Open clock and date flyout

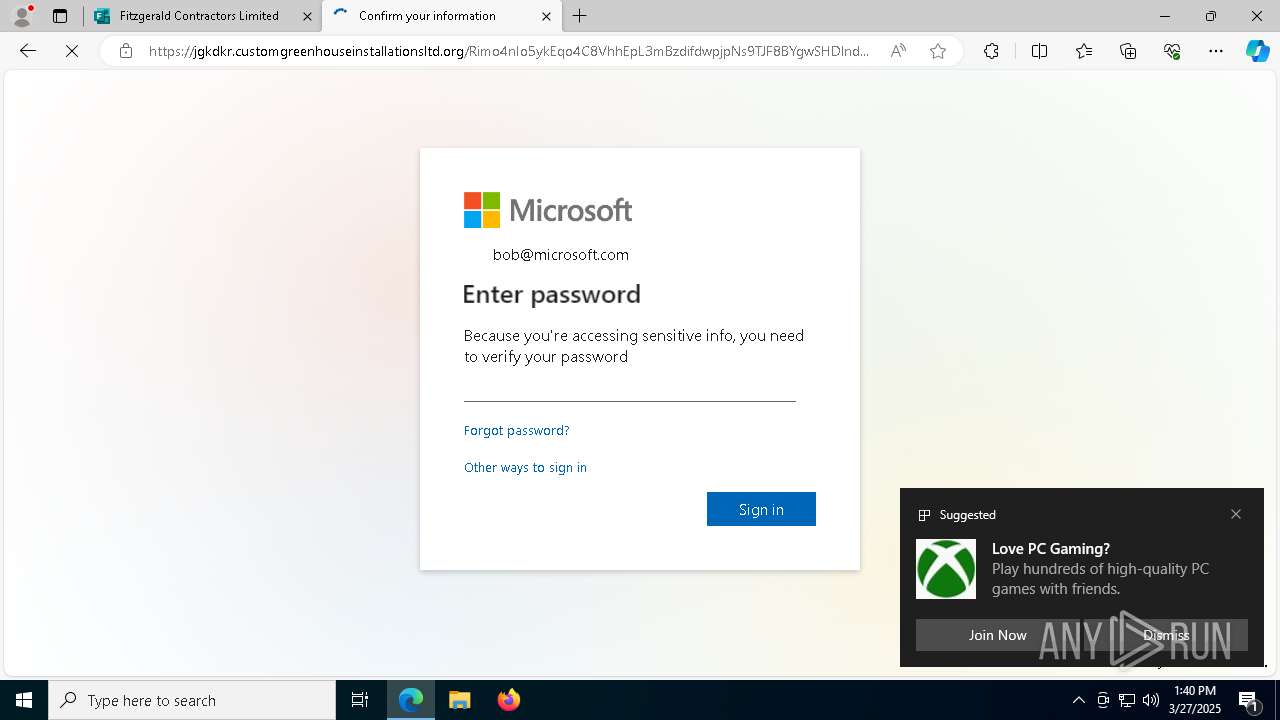click(x=1195, y=700)
